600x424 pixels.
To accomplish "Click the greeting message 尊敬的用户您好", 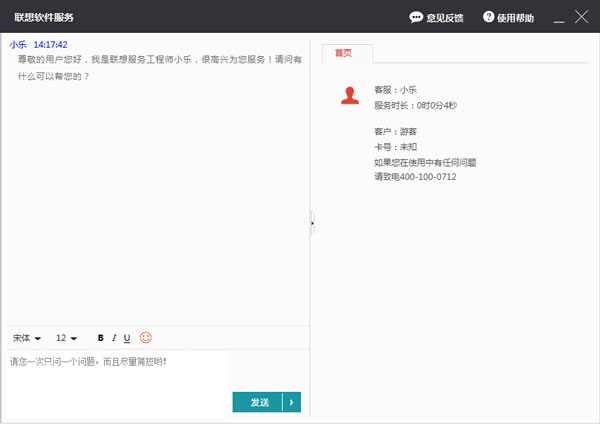I will coord(160,68).
